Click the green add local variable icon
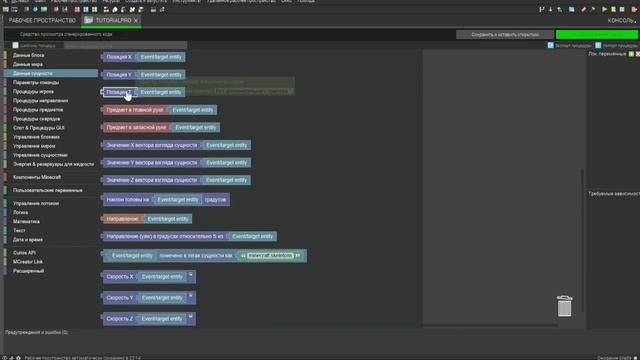640x360 pixels. coord(631,54)
